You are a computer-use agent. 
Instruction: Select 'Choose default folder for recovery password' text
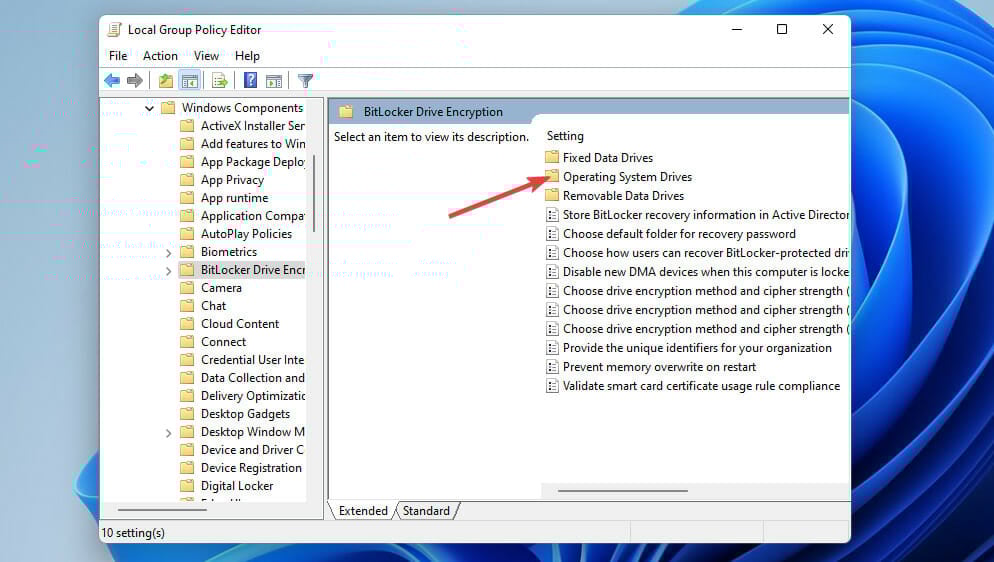679,234
